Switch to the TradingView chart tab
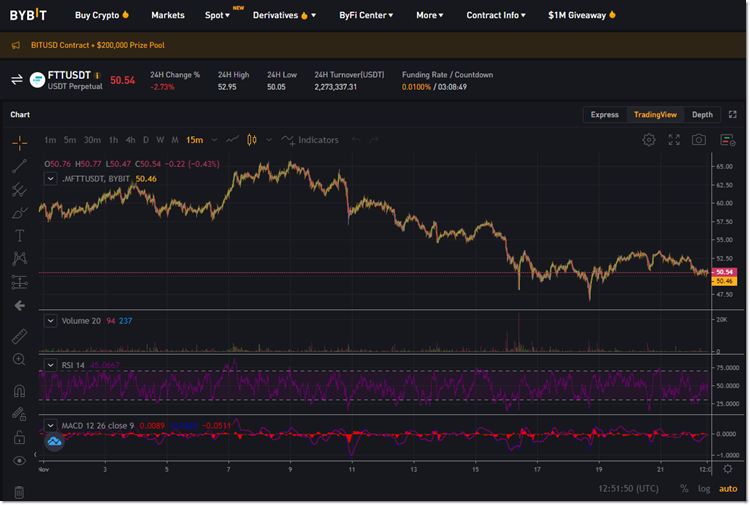The height and width of the screenshot is (505, 750). [655, 114]
